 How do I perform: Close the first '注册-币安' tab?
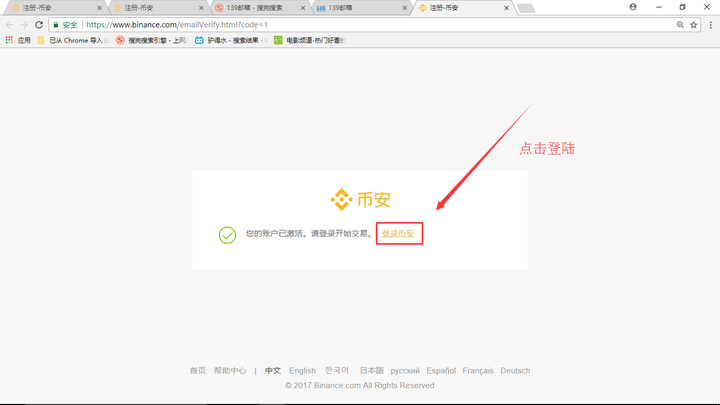tap(99, 8)
